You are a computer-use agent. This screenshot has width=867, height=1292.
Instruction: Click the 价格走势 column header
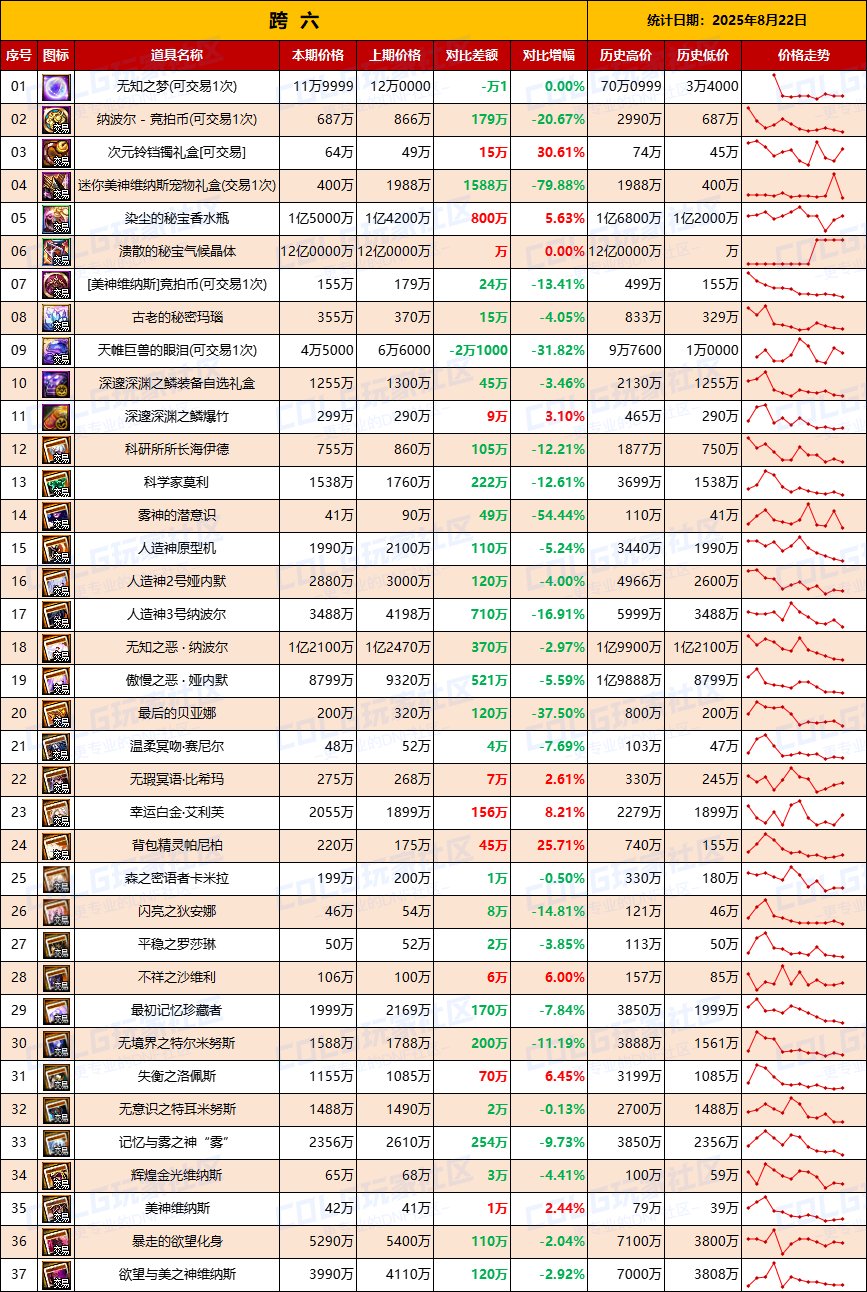pos(803,56)
